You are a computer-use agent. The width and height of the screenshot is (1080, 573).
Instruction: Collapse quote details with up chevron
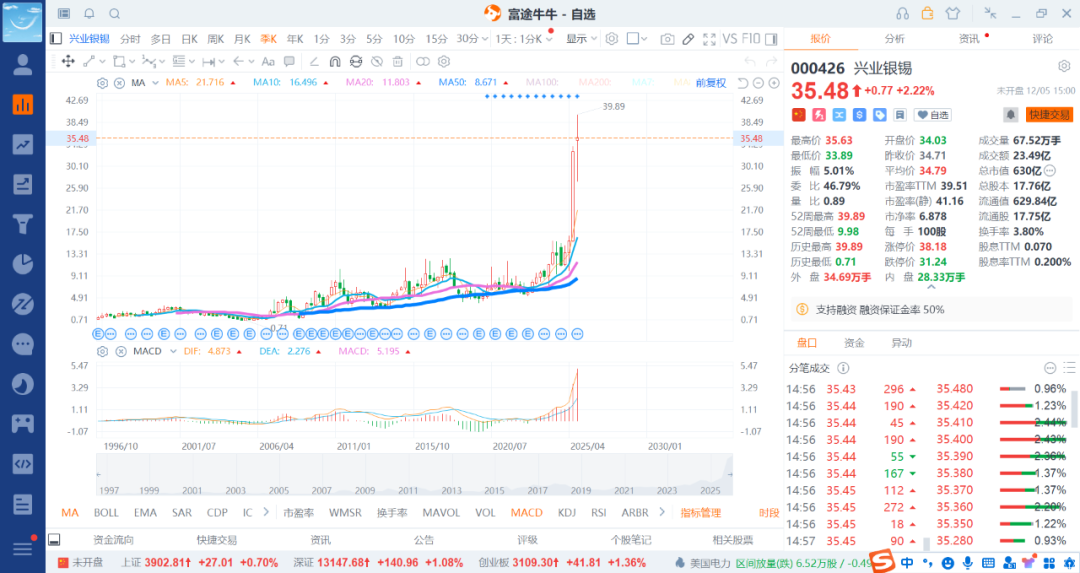tap(931, 287)
